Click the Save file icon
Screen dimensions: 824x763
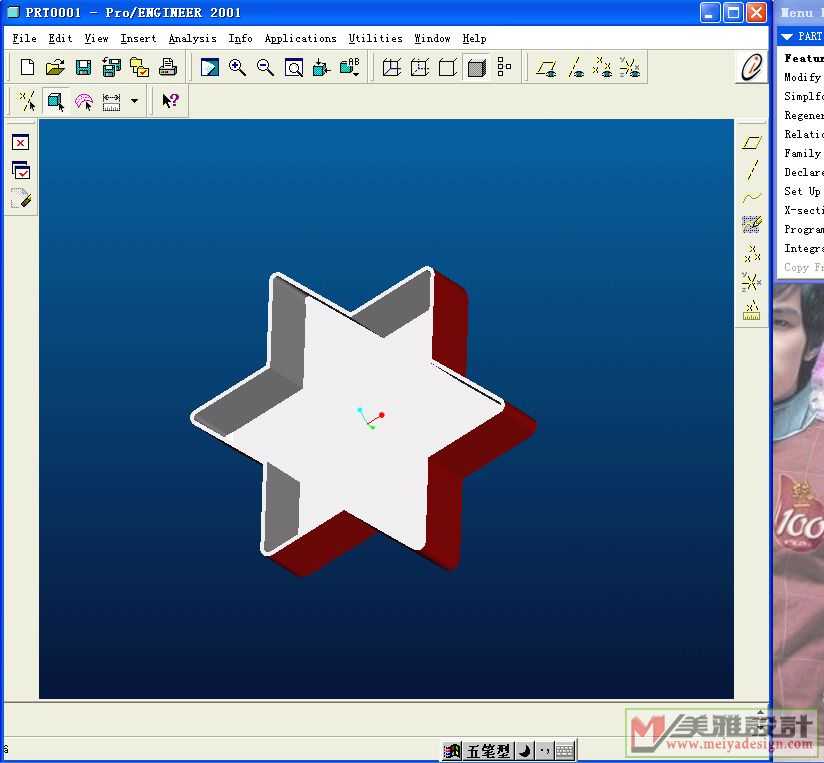[84, 68]
